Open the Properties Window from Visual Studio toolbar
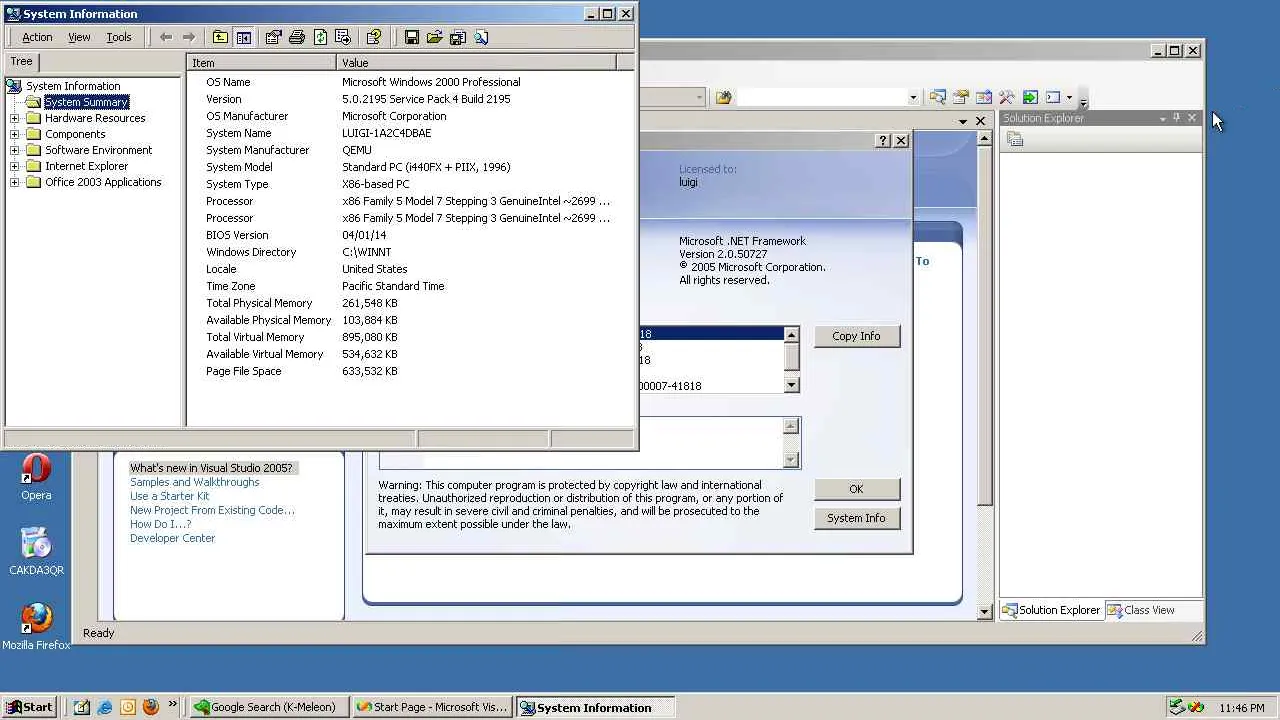 tap(960, 97)
